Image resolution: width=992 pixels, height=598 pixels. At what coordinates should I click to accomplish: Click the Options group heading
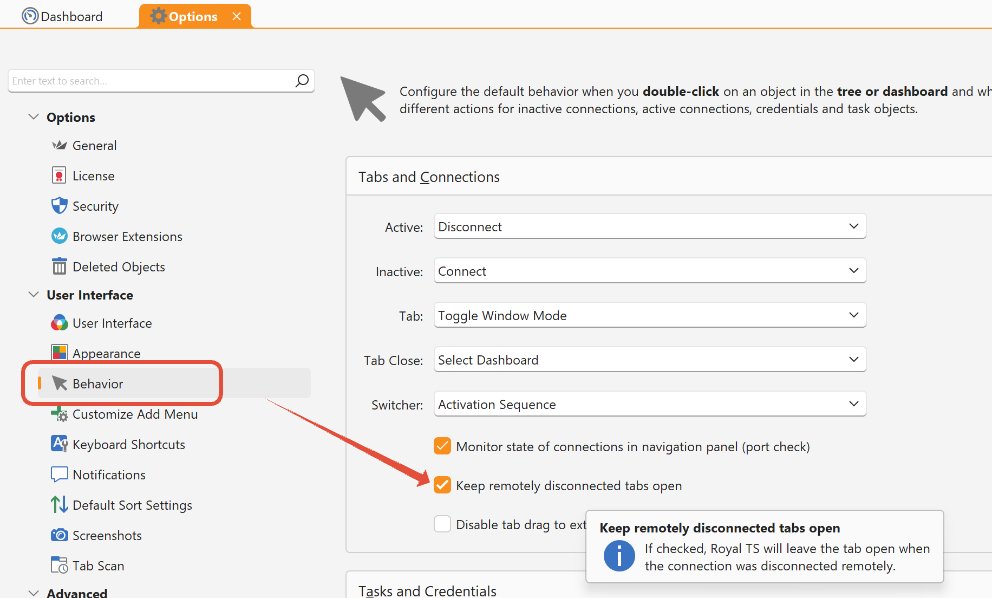[71, 117]
